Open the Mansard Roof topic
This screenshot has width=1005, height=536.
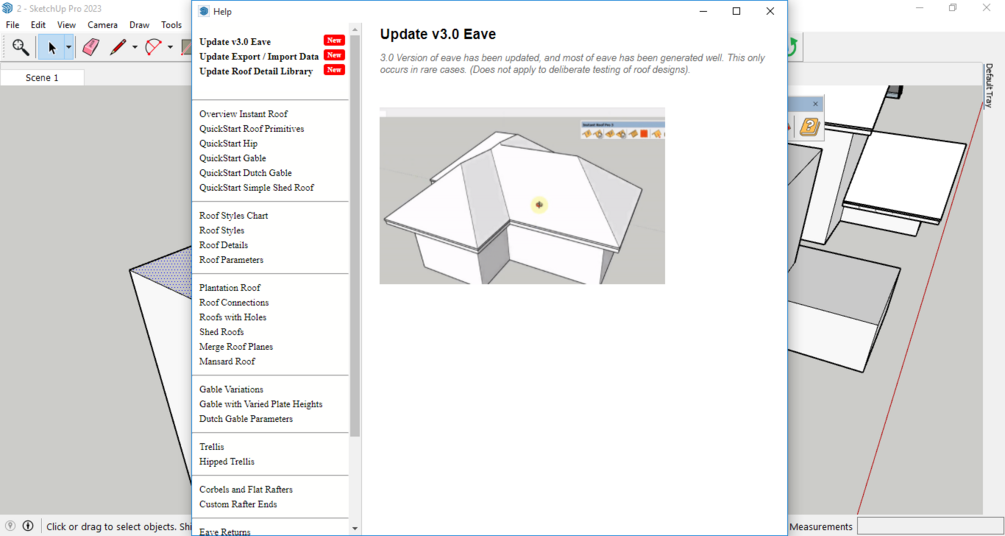[227, 362]
